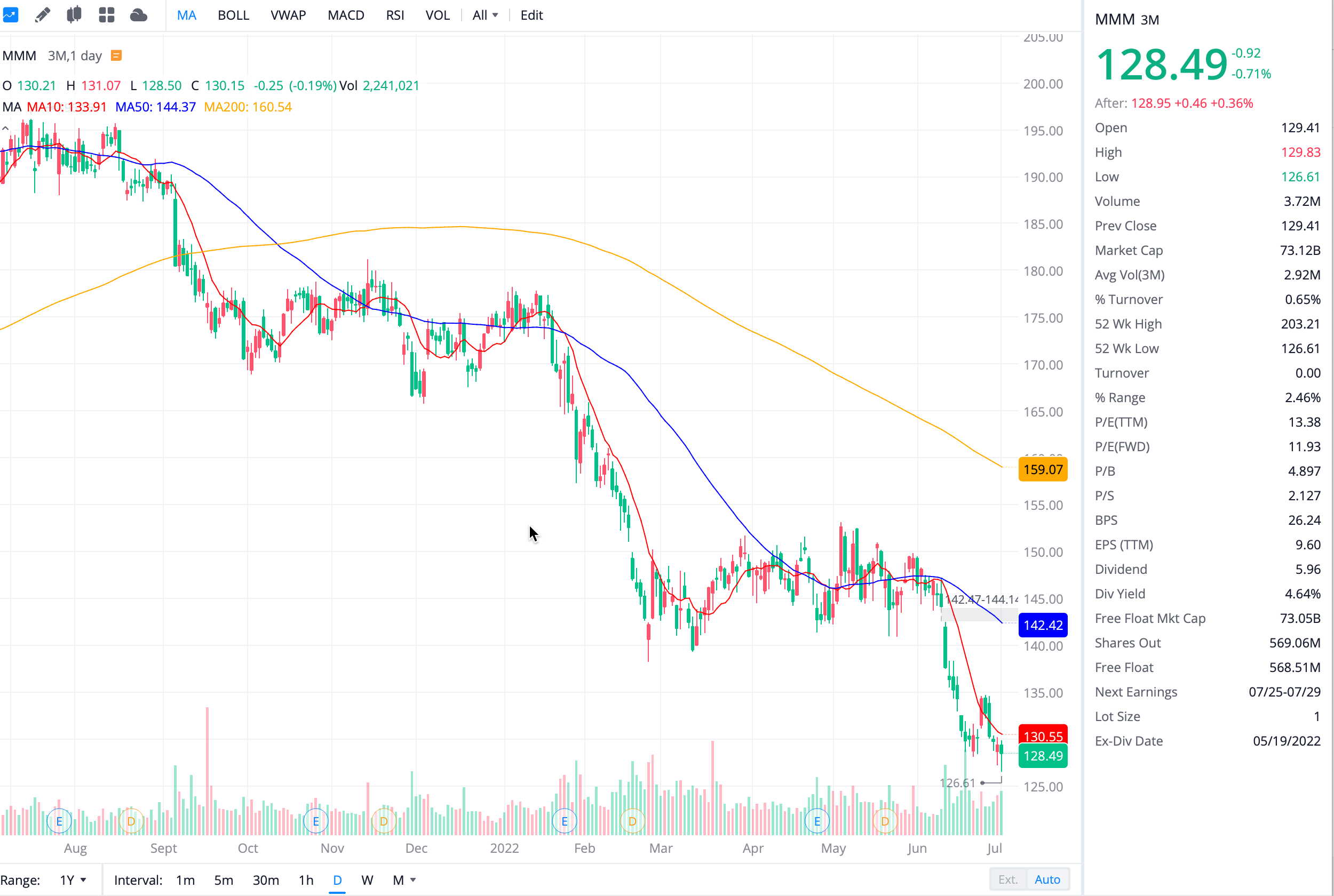The height and width of the screenshot is (896, 1334).
Task: Open the candlestick chart type icon
Action: [74, 15]
